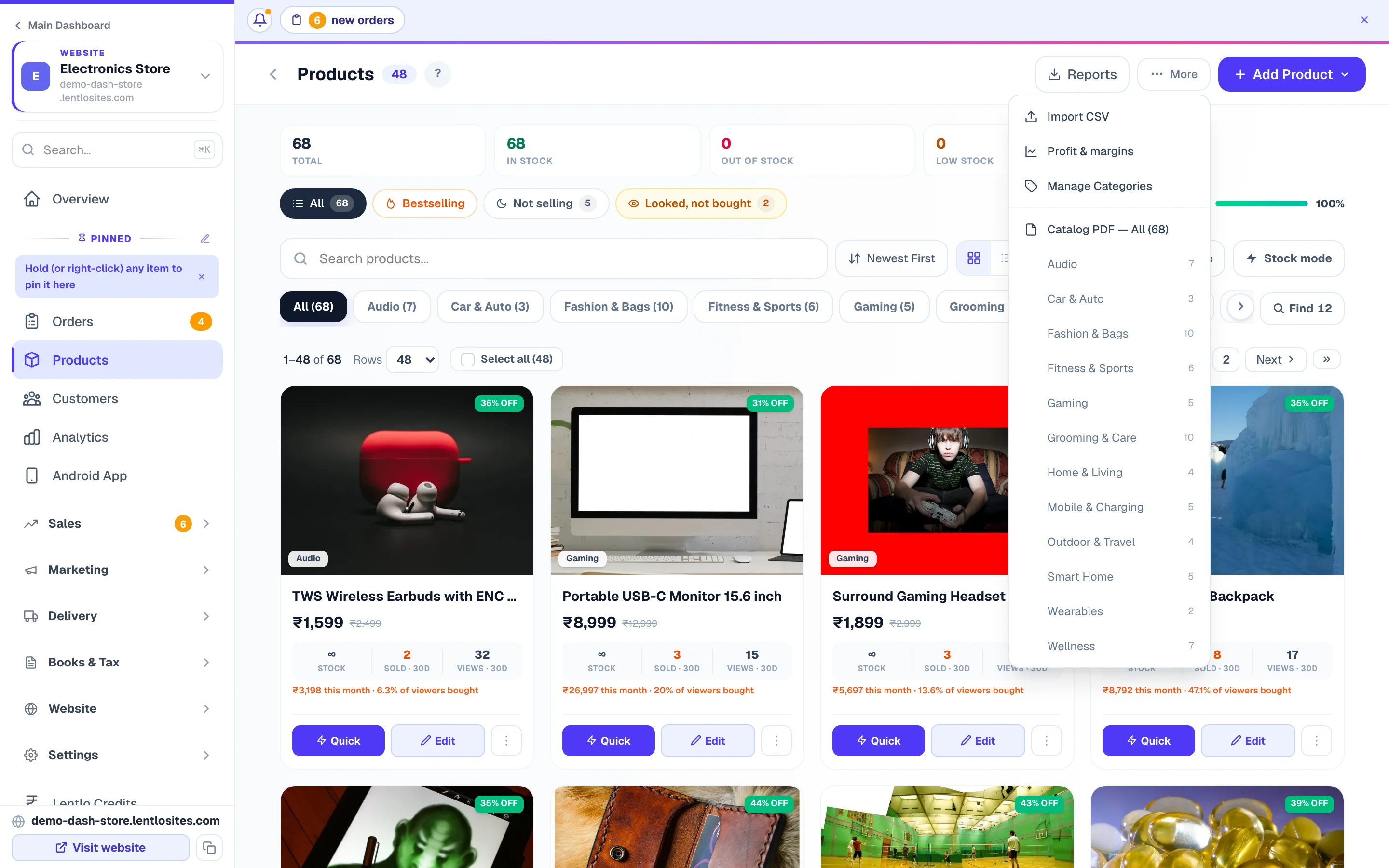The width and height of the screenshot is (1389, 868).
Task: Select Catalog PDF — All (68)
Action: click(x=1109, y=230)
